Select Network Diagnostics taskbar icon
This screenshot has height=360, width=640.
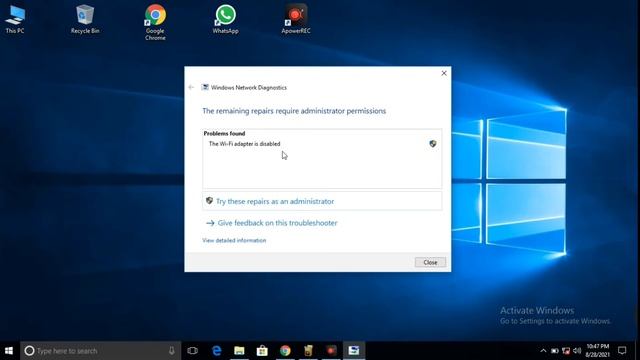[354, 351]
